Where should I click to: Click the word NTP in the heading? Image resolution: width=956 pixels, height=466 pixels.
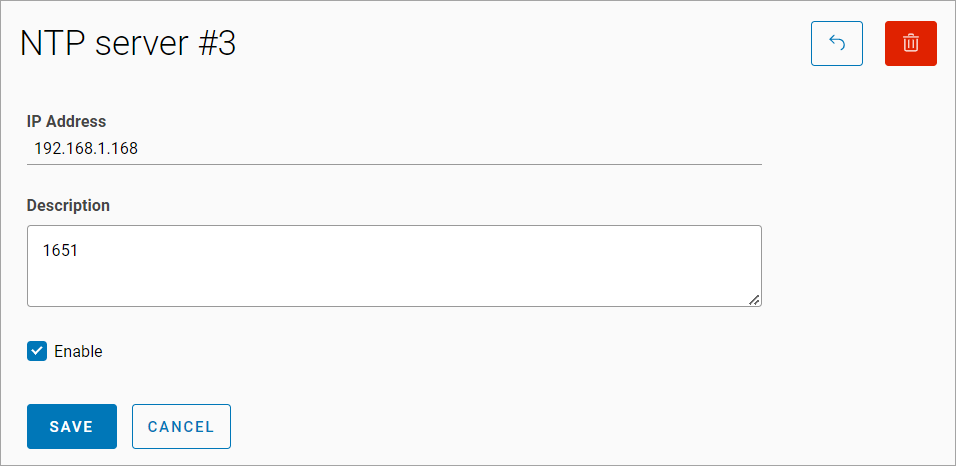coord(48,44)
